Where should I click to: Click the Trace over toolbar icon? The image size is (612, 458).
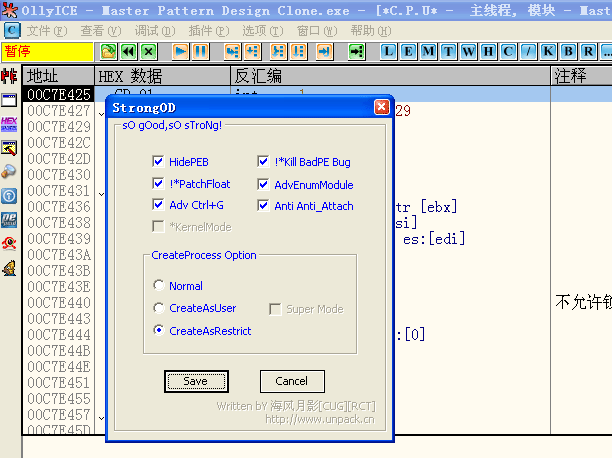[298, 52]
